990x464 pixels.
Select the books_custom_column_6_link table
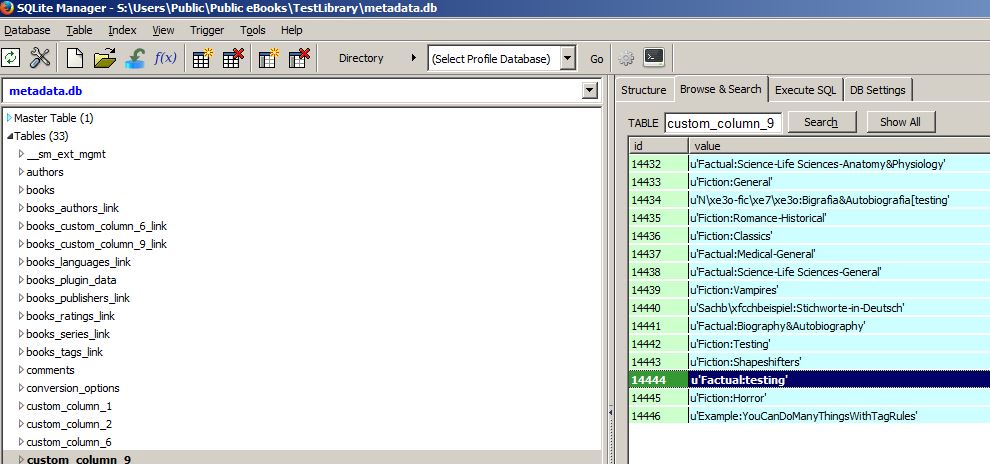[97, 226]
